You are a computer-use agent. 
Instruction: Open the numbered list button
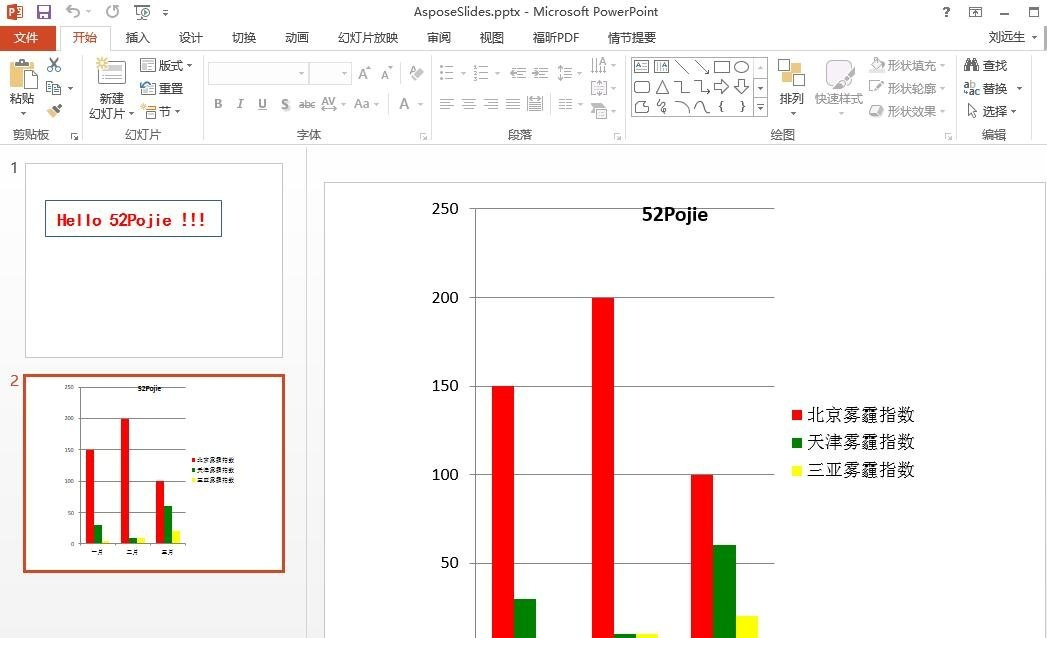point(481,72)
